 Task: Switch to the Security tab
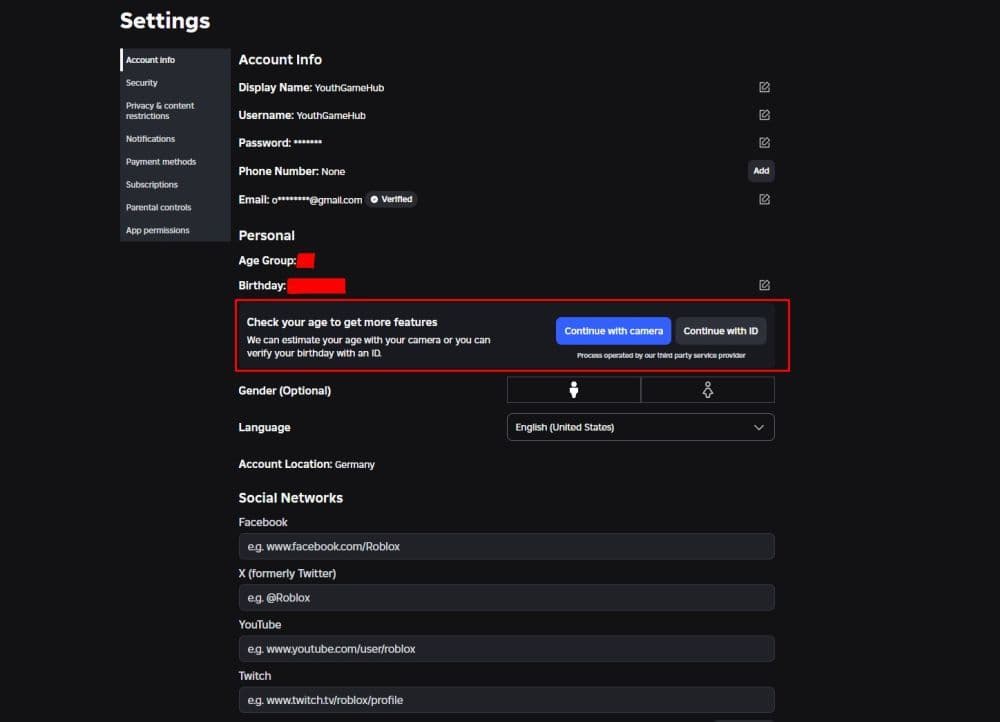tap(139, 82)
